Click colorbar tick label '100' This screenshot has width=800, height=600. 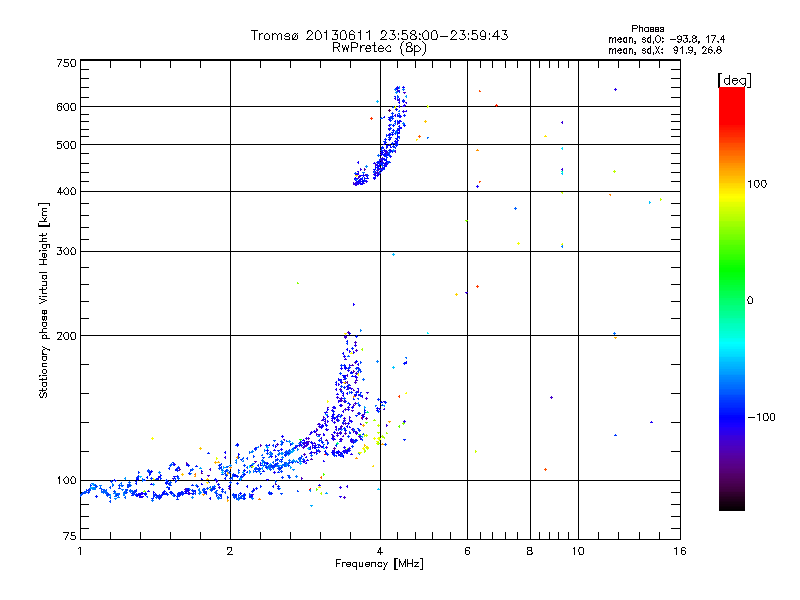tap(757, 184)
